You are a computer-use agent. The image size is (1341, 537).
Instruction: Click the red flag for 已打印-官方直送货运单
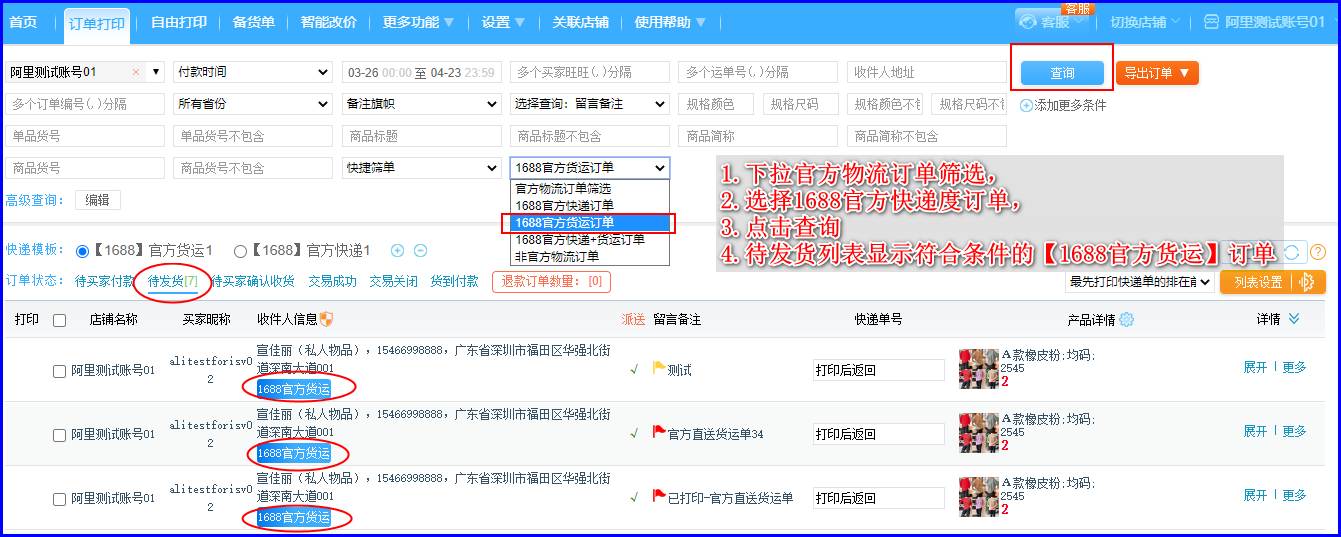click(x=659, y=497)
